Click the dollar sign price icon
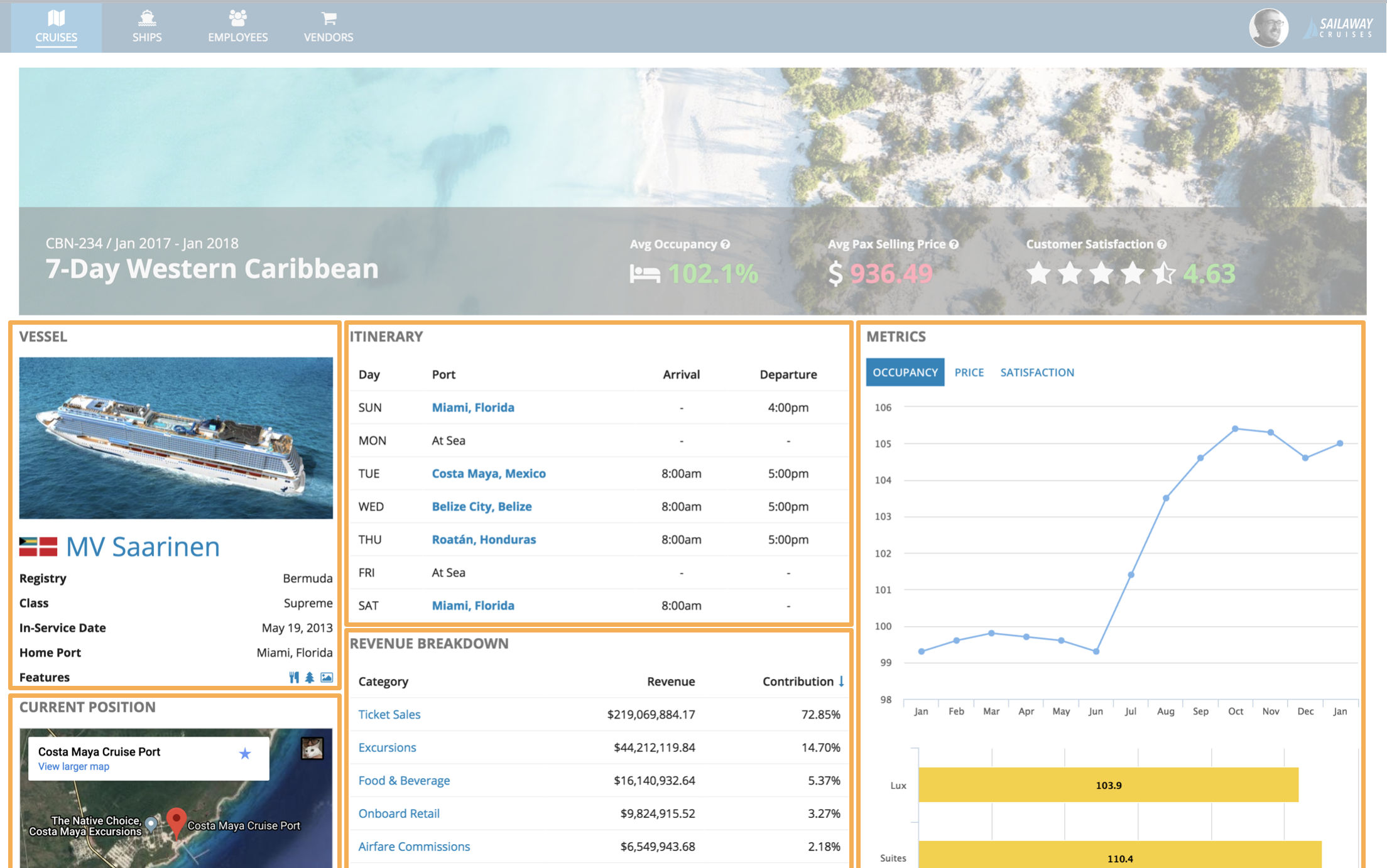1387x868 pixels. pos(835,274)
